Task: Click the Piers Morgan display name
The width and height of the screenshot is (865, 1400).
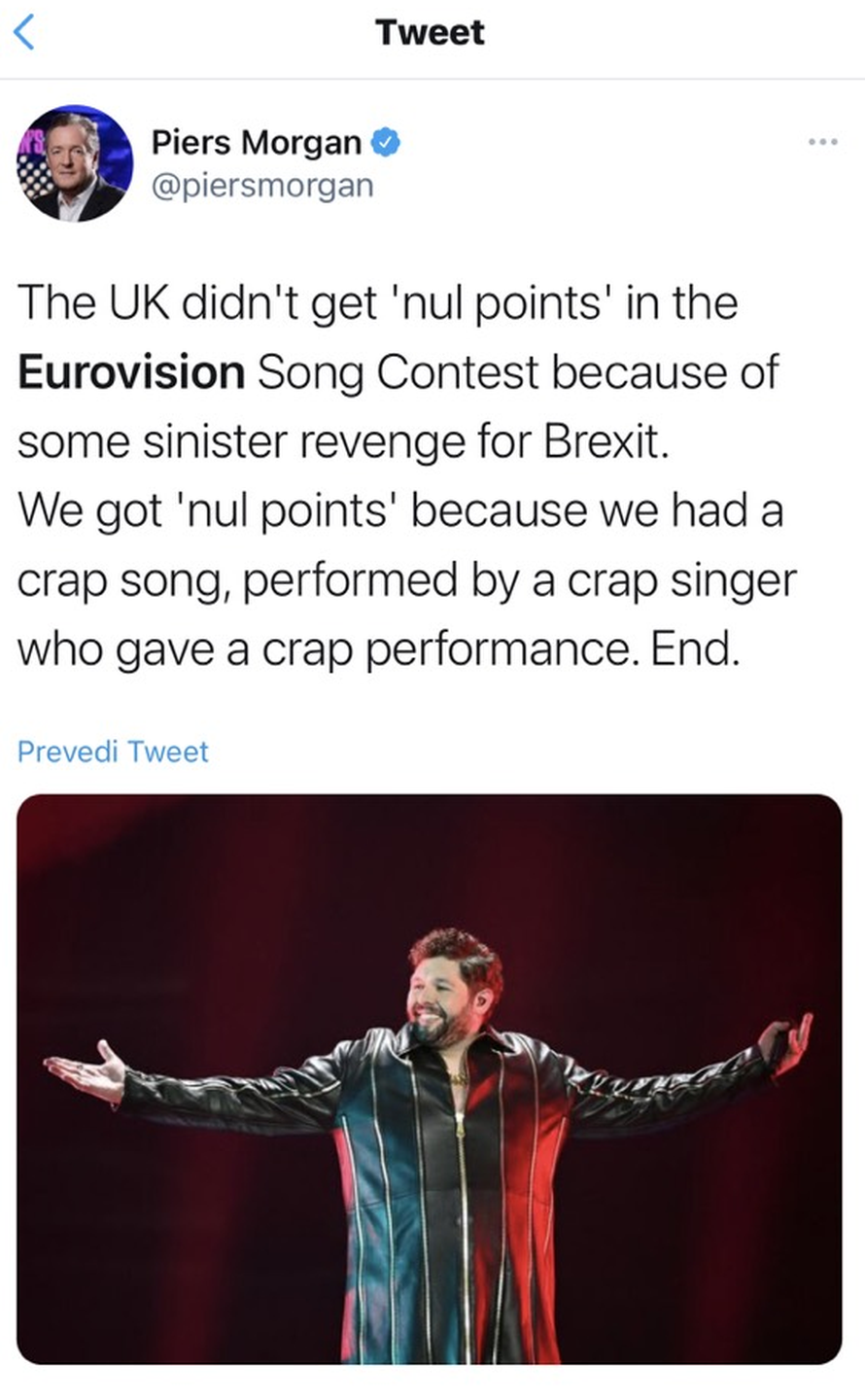Action: [x=256, y=143]
